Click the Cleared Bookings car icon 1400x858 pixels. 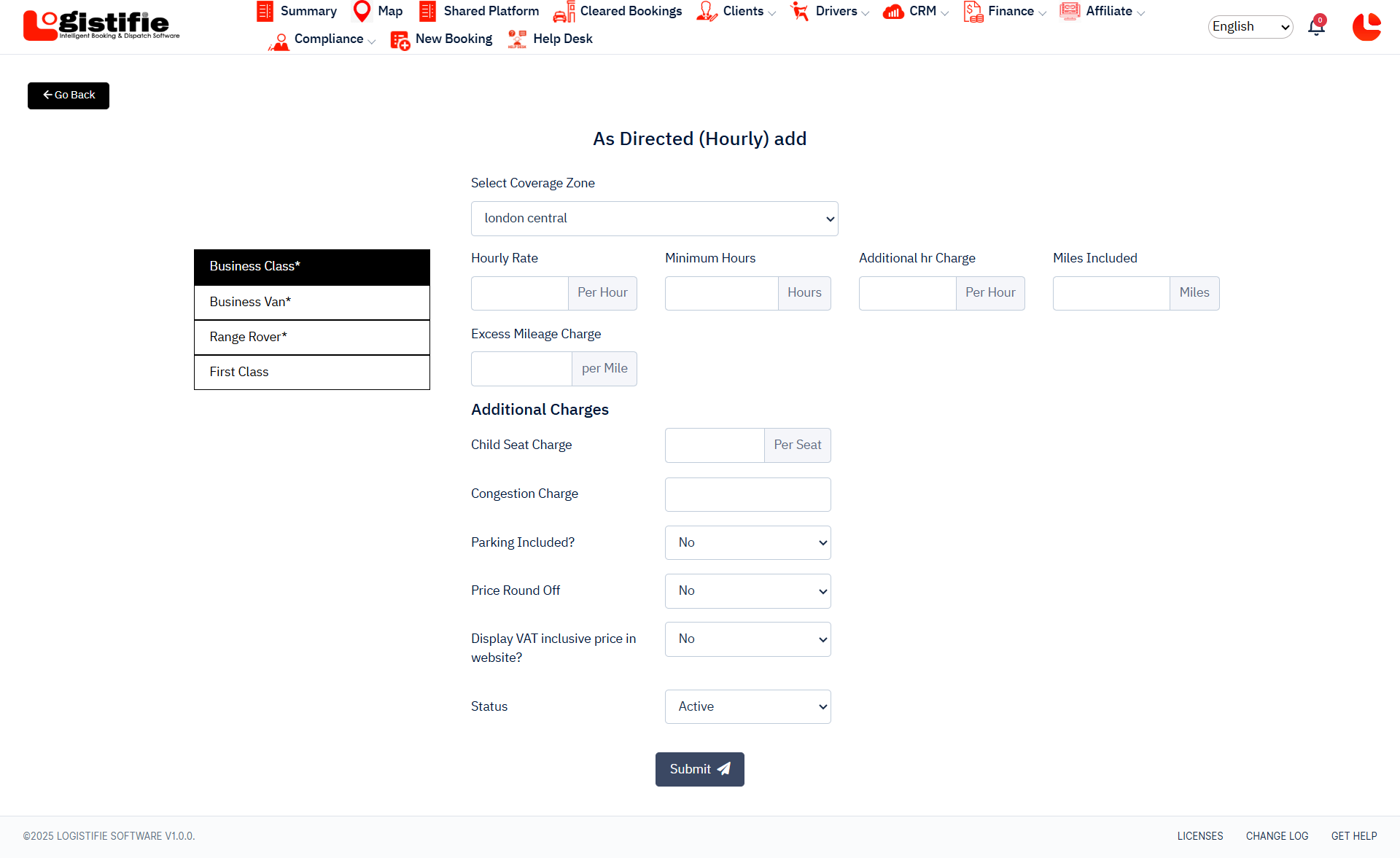tap(564, 12)
